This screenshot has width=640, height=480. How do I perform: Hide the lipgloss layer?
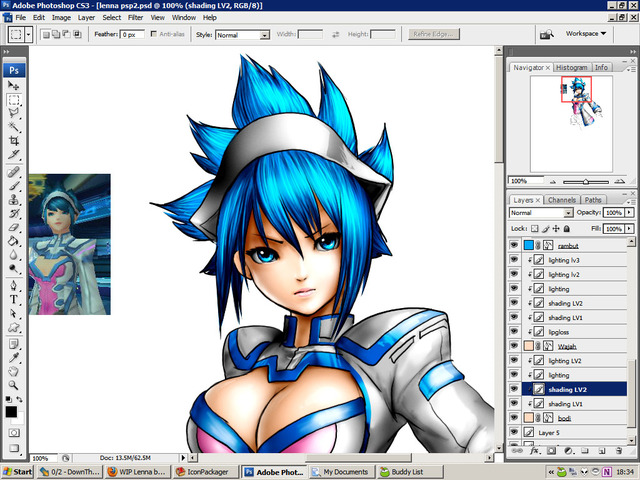coord(514,331)
